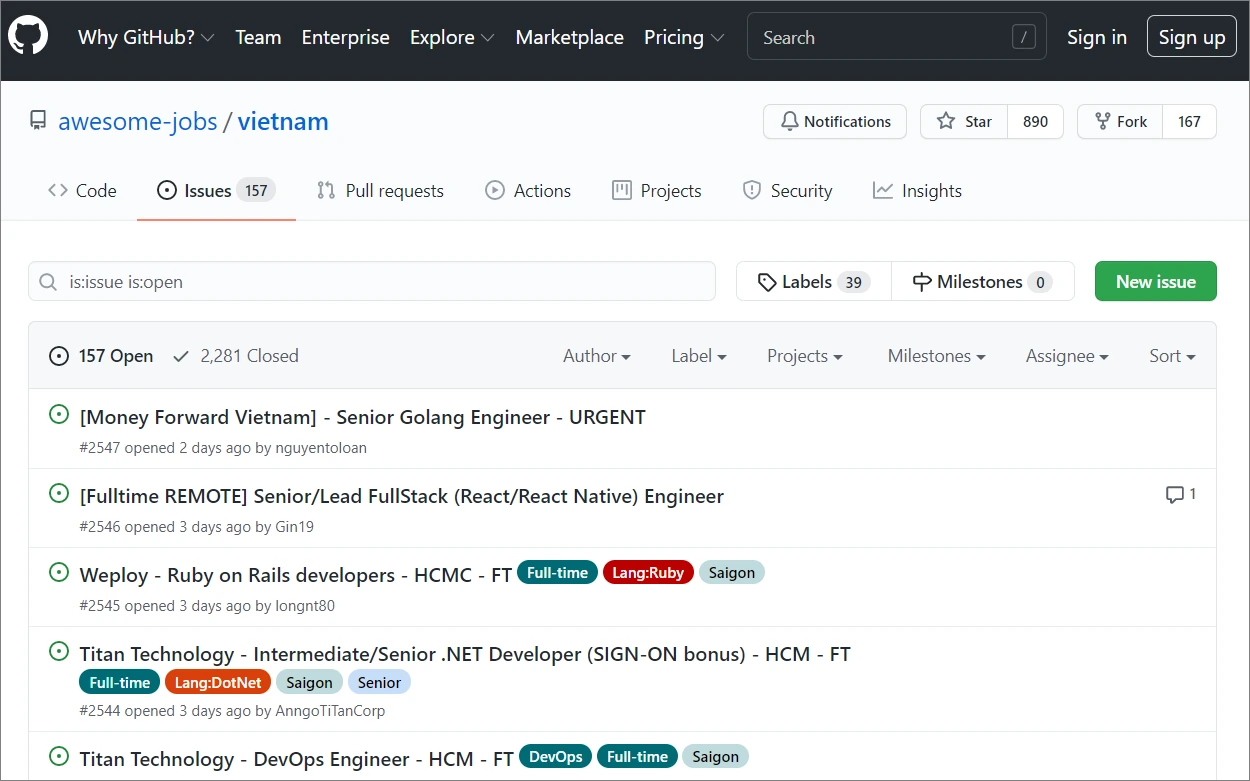
Task: Select the Issues tab
Action: pyautogui.click(x=216, y=191)
